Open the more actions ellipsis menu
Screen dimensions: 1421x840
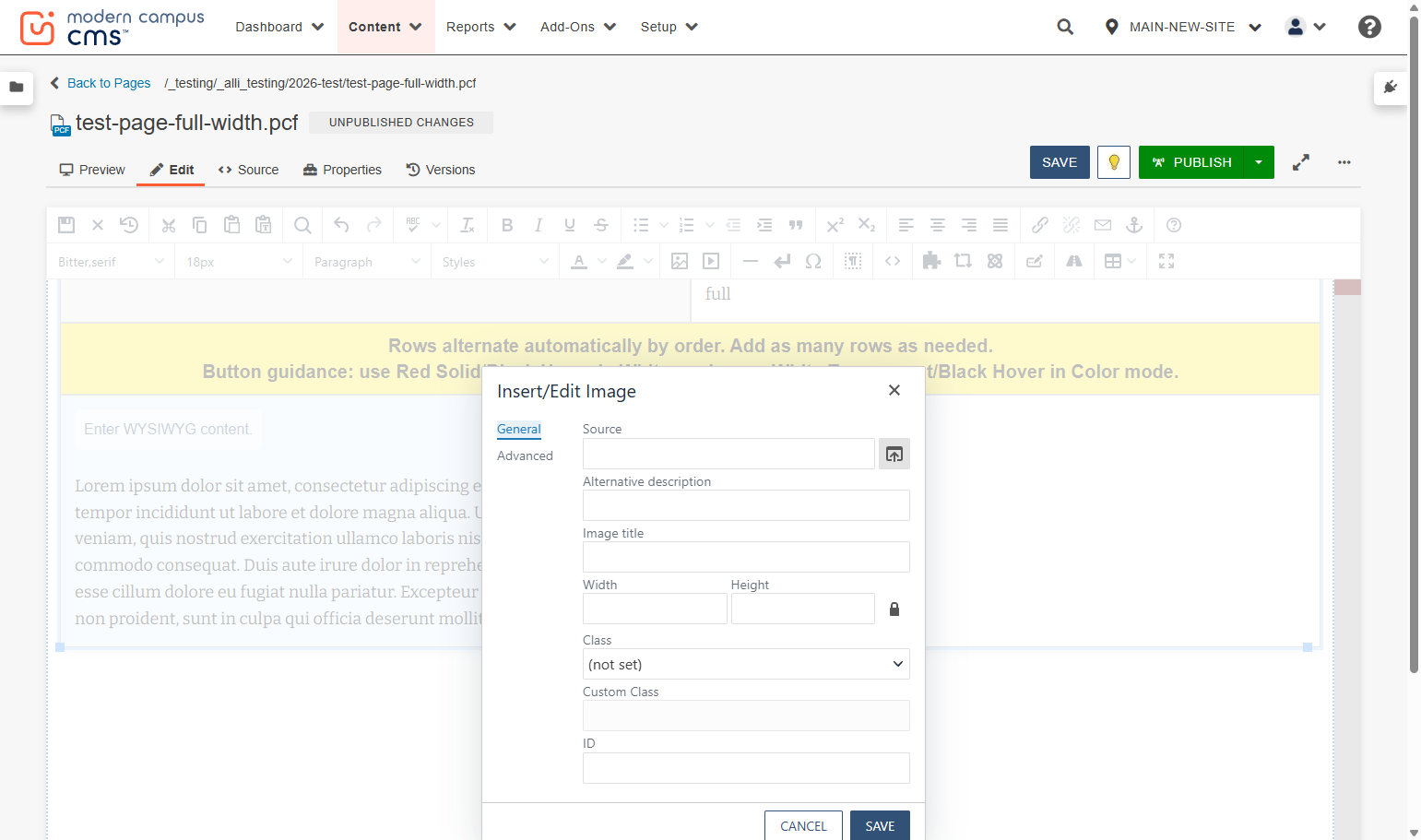1344,162
